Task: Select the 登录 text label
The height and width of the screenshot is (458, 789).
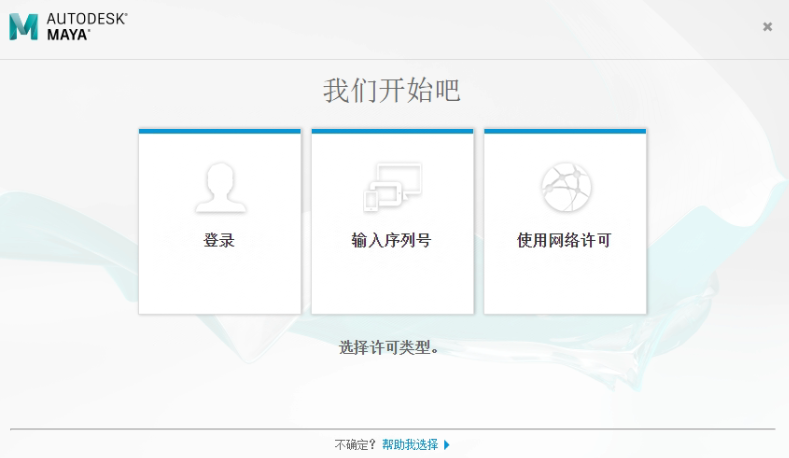Action: tap(219, 241)
